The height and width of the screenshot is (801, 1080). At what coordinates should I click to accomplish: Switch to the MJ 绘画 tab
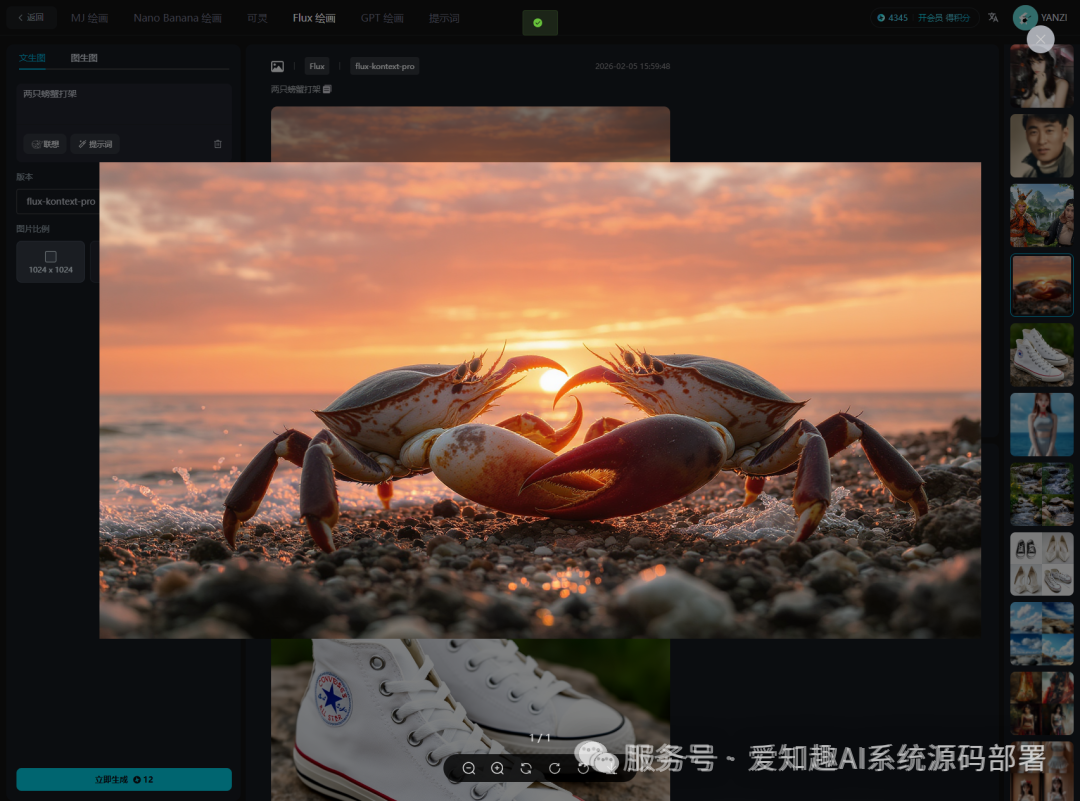point(90,18)
